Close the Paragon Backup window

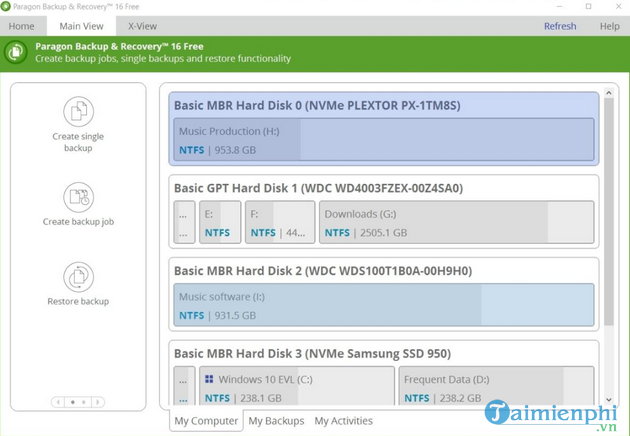(619, 6)
